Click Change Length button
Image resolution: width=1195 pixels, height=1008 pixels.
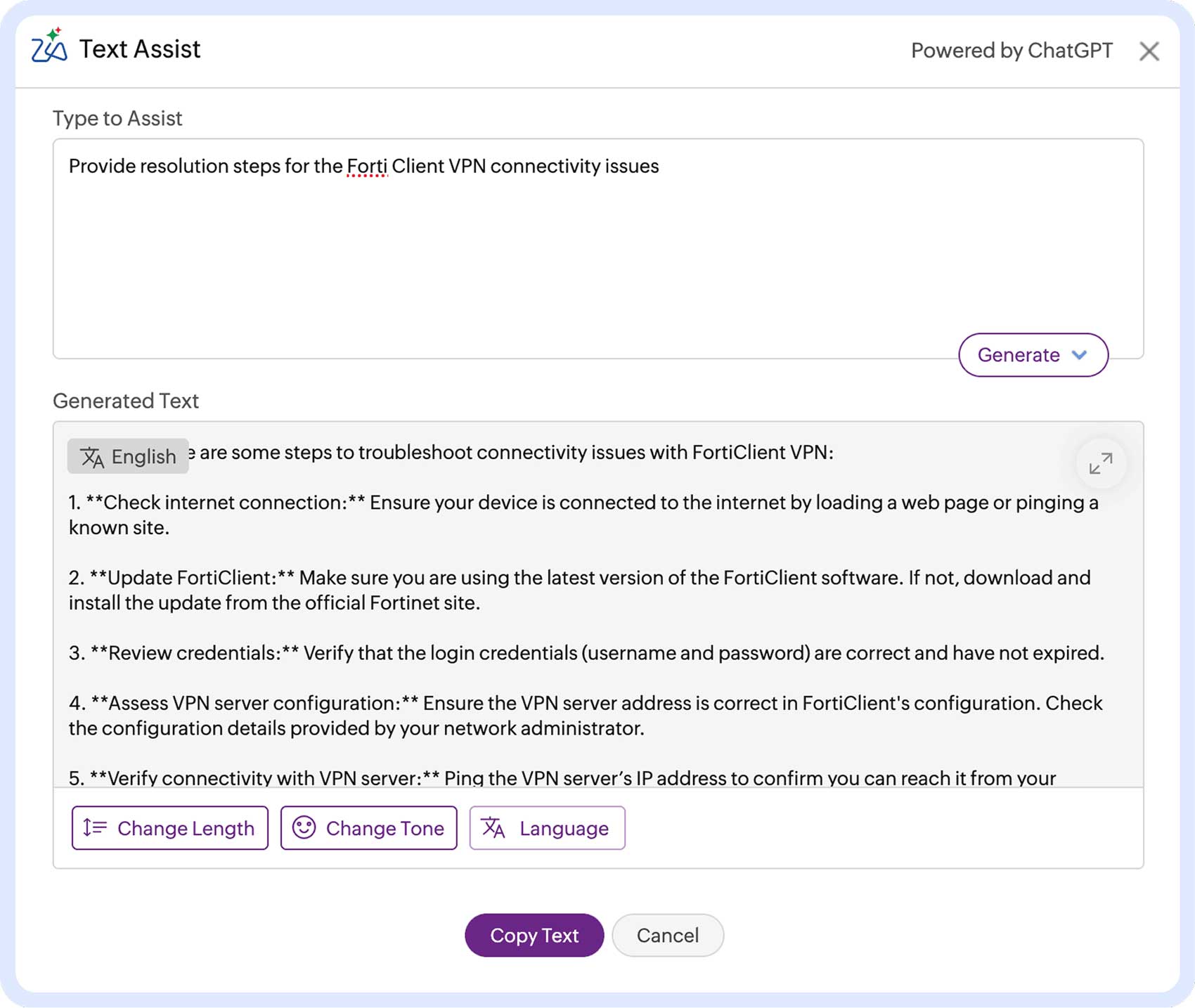click(170, 828)
